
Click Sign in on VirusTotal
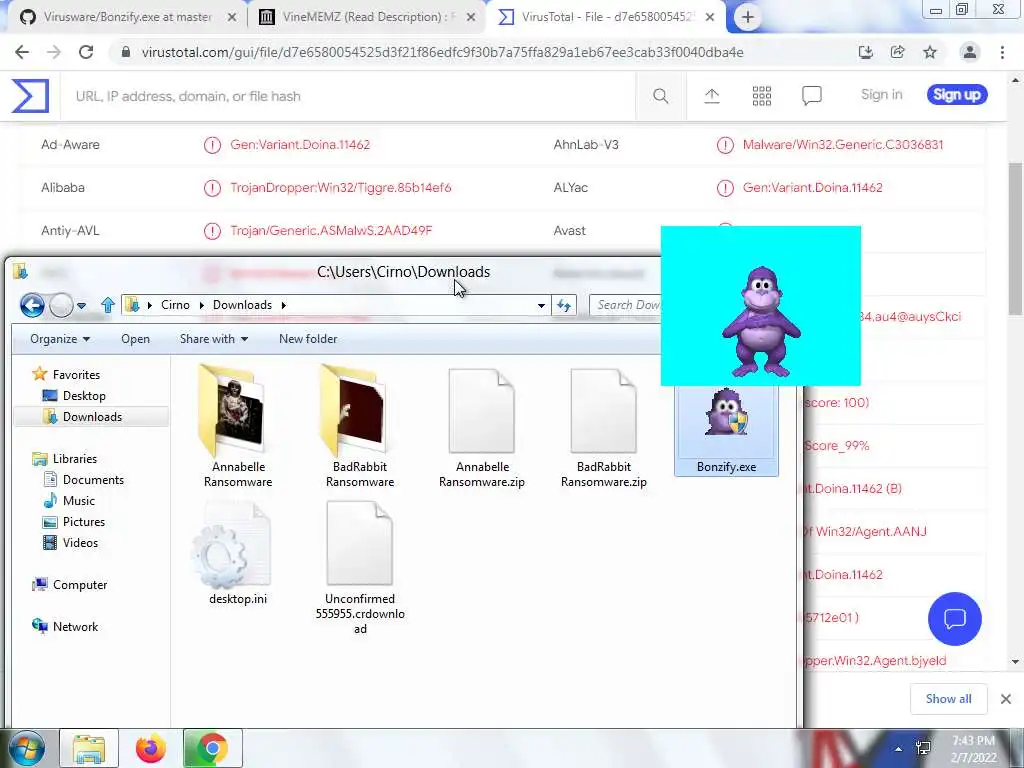pos(882,95)
